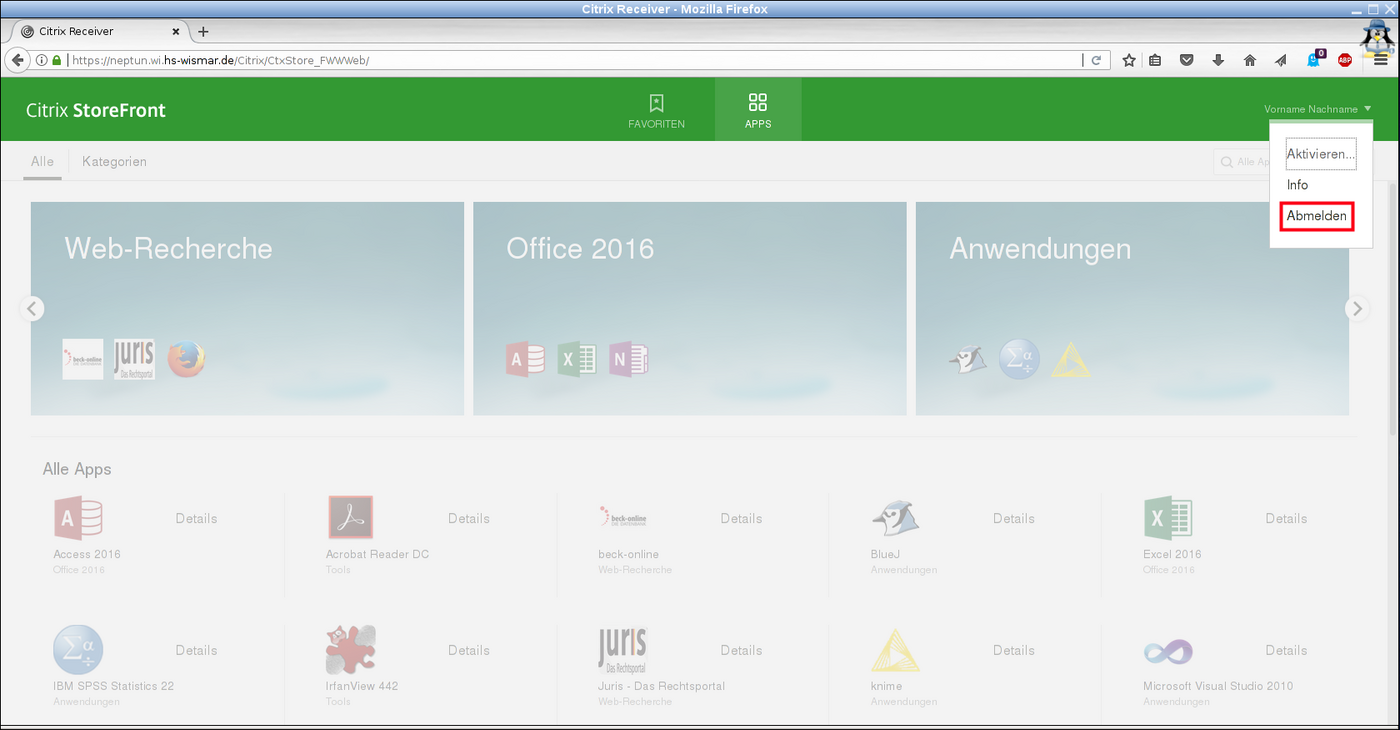The image size is (1400, 730).
Task: Click the paper plane share icon
Action: pyautogui.click(x=1281, y=60)
